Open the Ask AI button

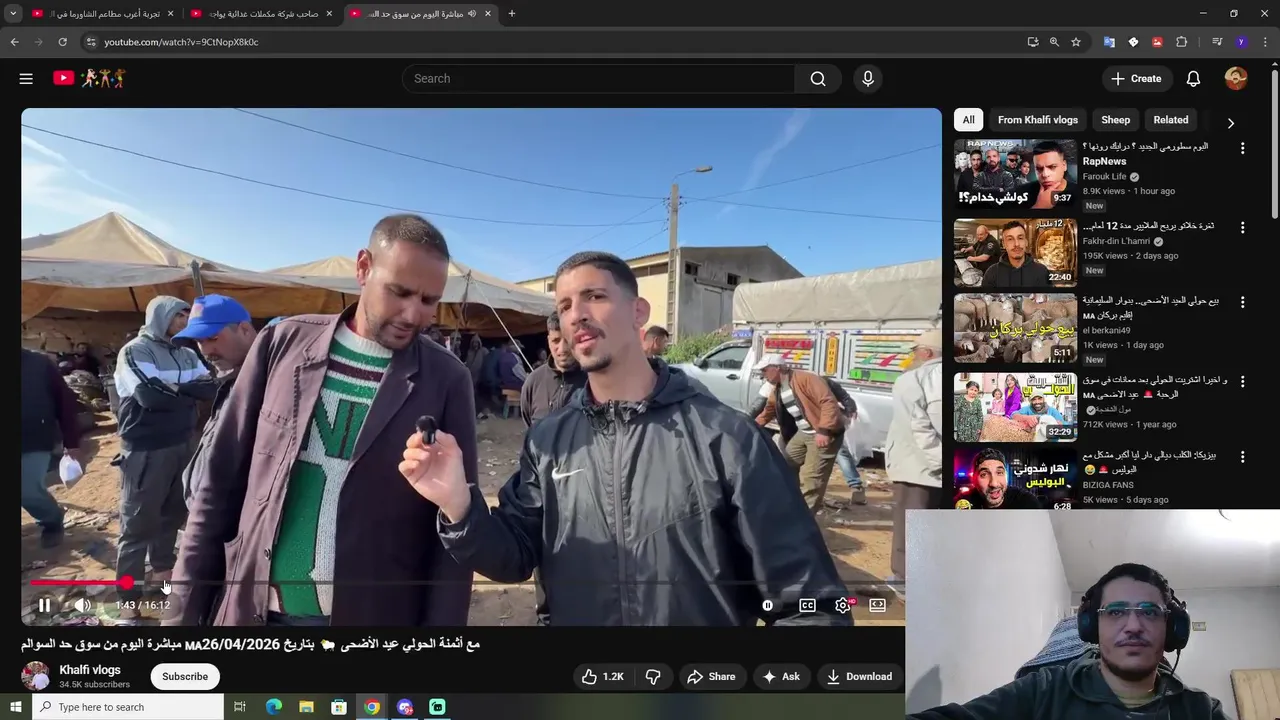coord(781,677)
